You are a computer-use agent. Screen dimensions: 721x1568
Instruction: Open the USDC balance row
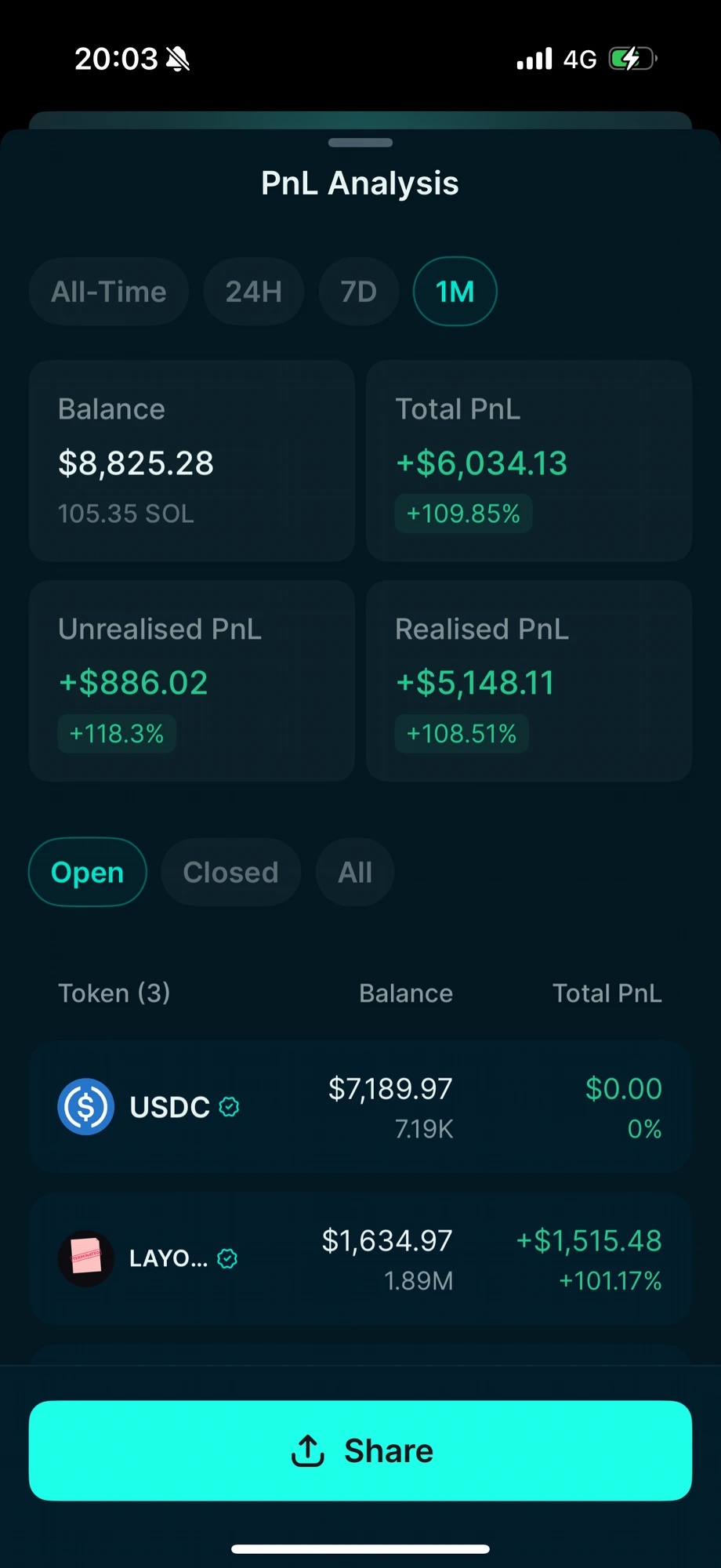click(360, 1107)
